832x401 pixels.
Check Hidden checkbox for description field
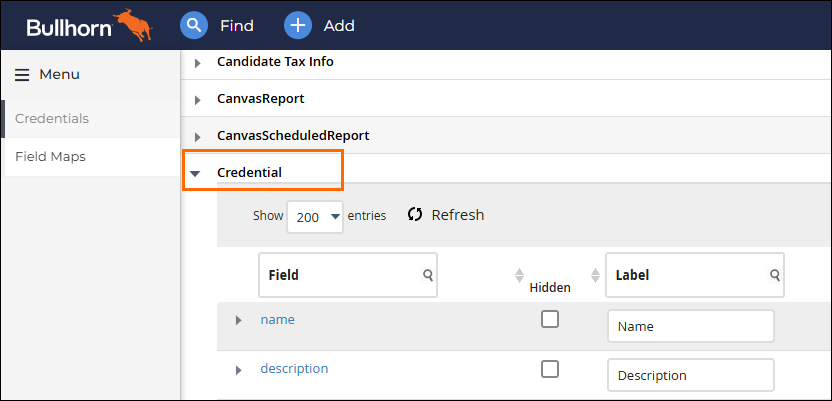tap(550, 369)
